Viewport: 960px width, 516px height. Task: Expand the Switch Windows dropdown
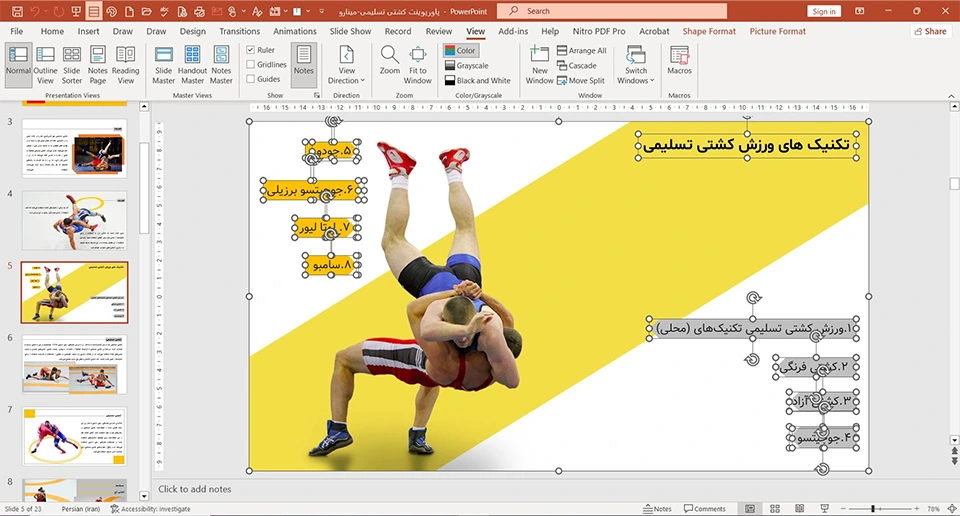pyautogui.click(x=636, y=65)
